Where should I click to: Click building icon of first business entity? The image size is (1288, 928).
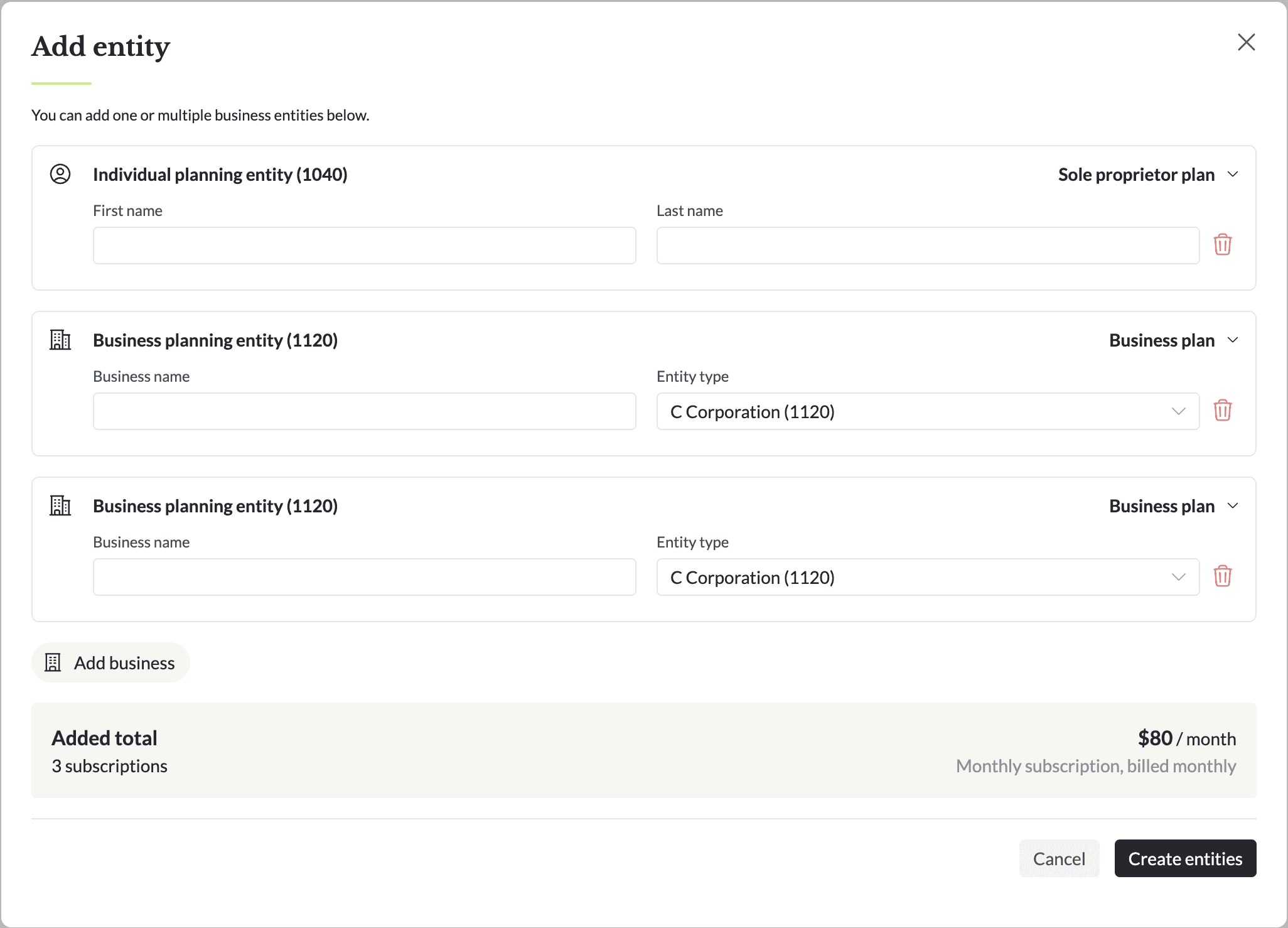60,340
